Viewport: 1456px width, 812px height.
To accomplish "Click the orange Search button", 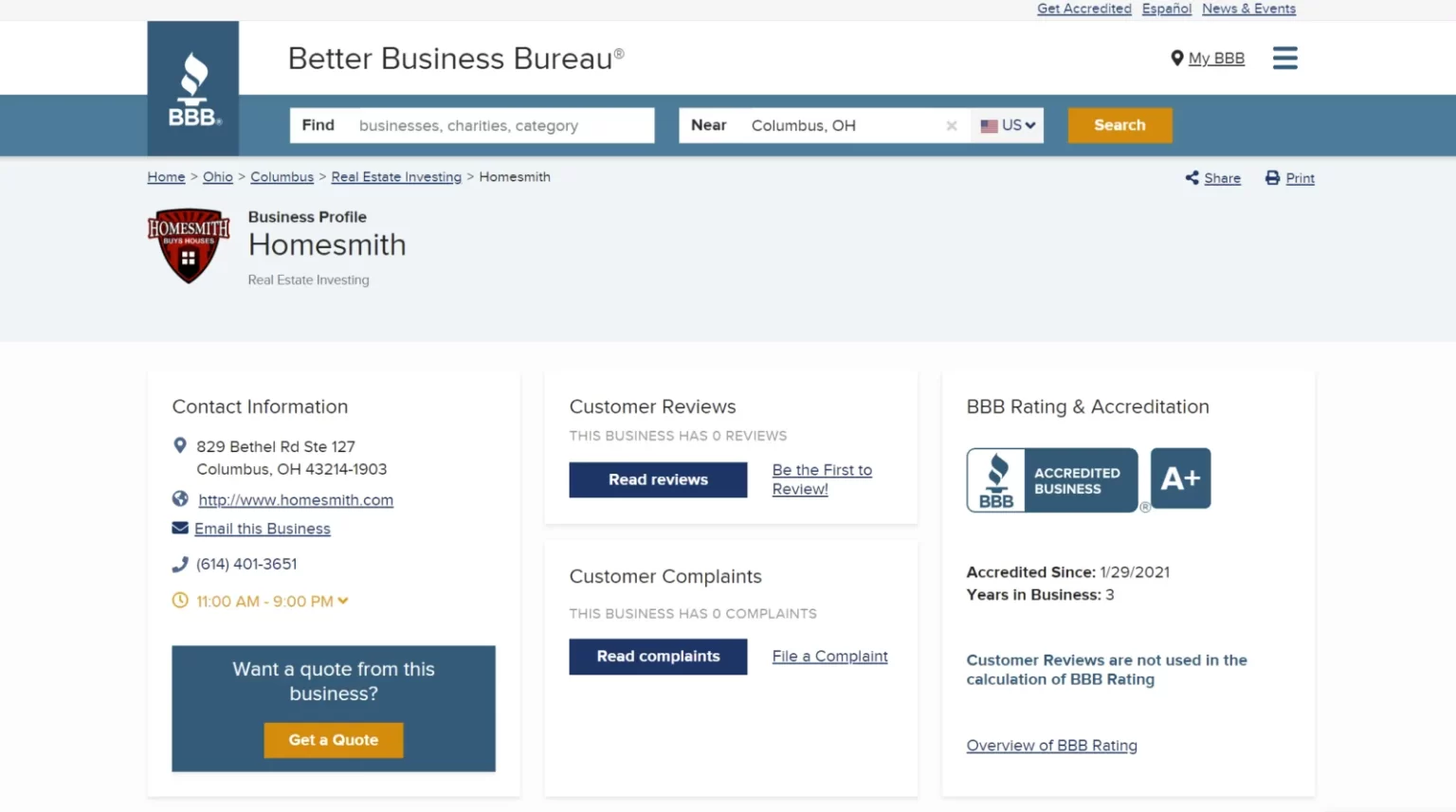I will (x=1119, y=125).
